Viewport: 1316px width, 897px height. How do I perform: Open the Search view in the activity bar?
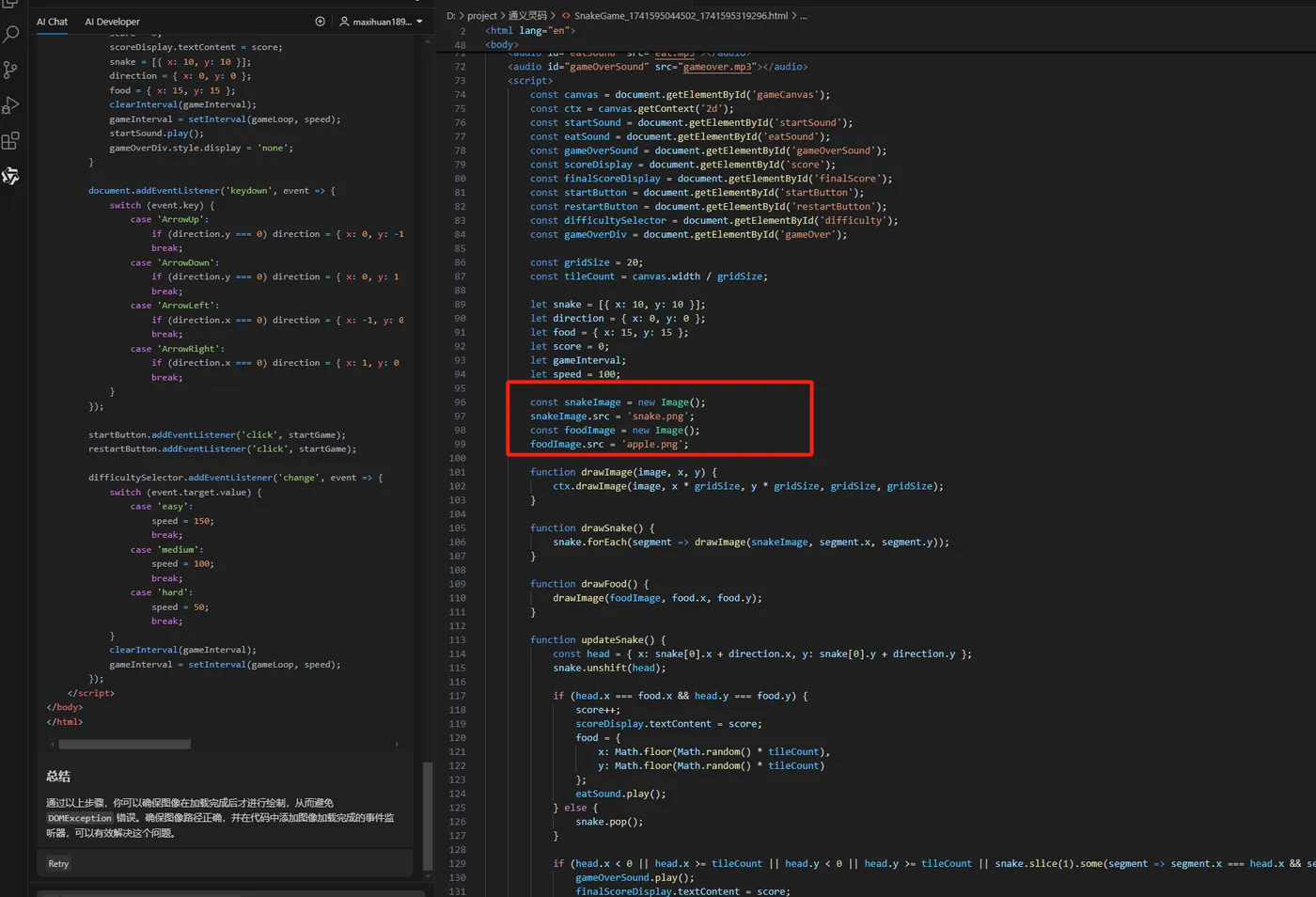11,35
